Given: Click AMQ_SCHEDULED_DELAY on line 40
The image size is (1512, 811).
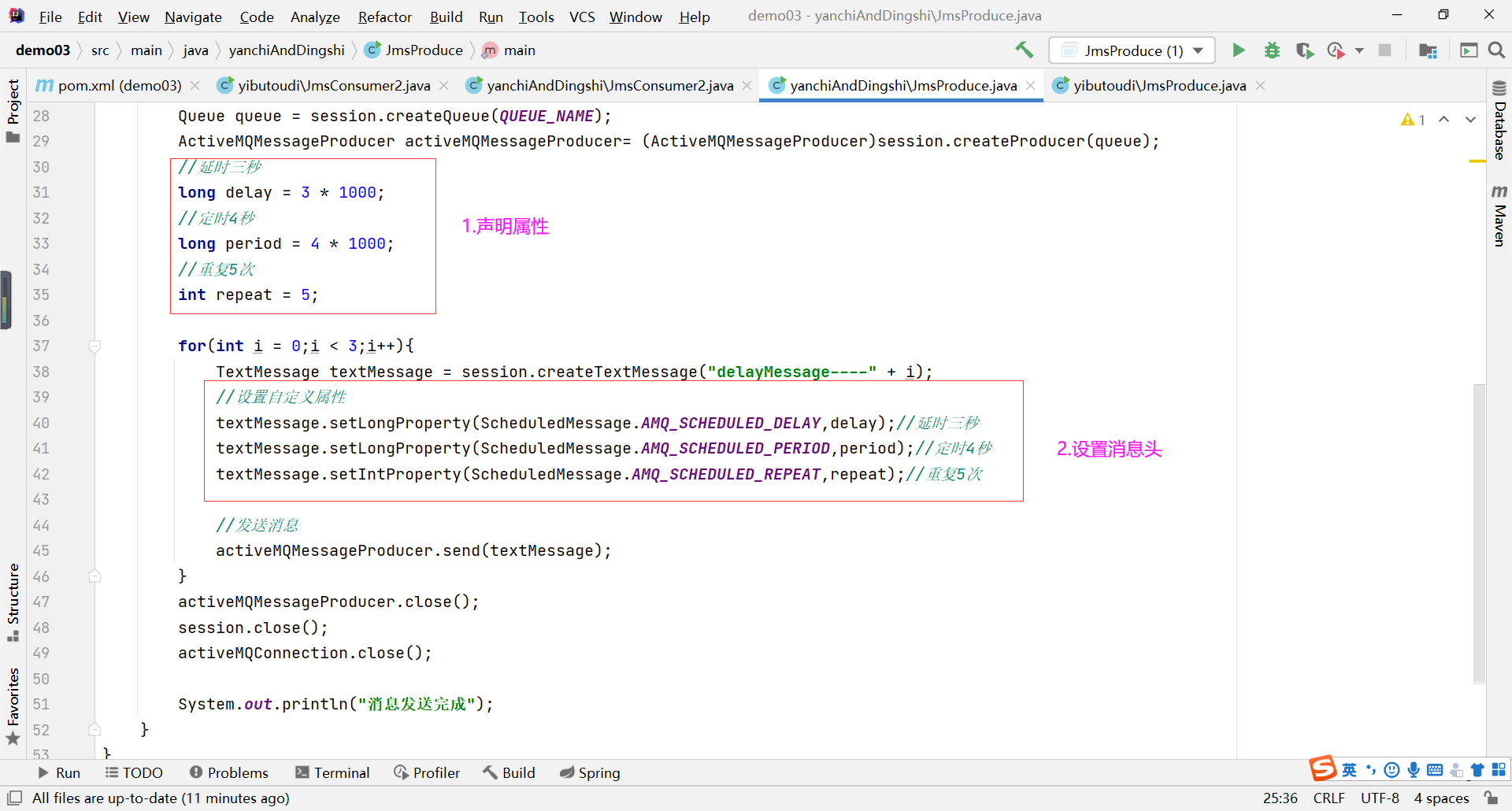Looking at the screenshot, I should tap(731, 423).
